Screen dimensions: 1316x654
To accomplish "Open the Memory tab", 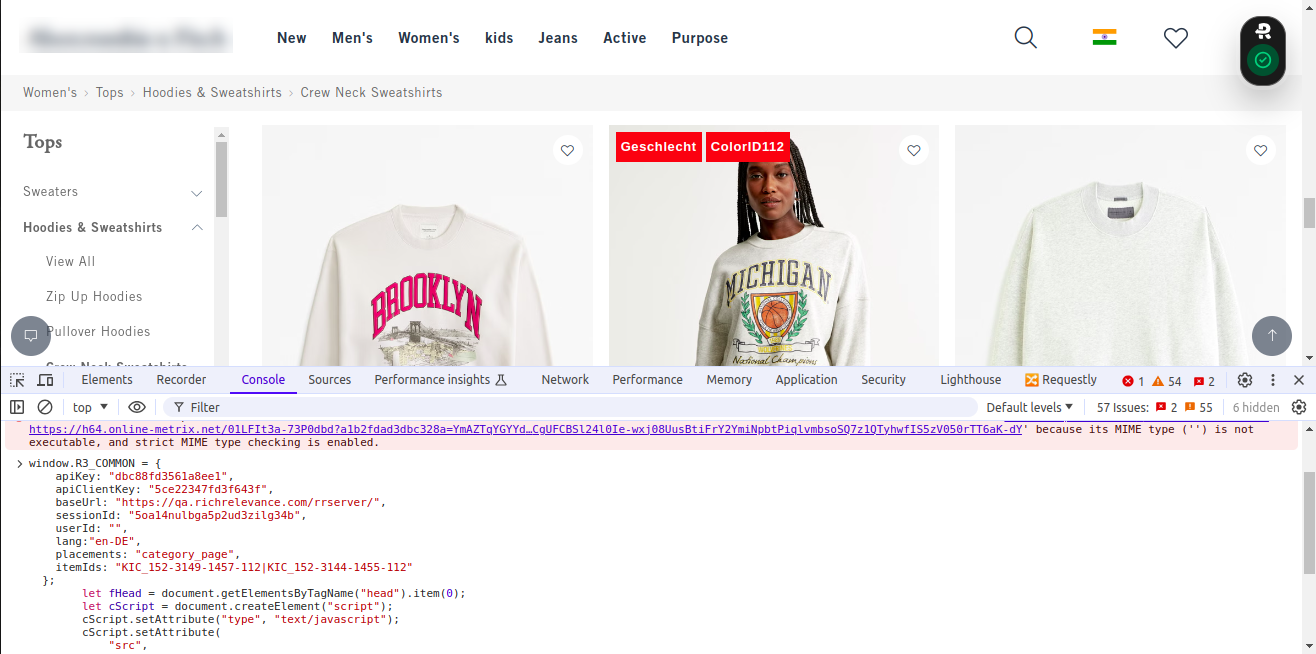I will 729,380.
